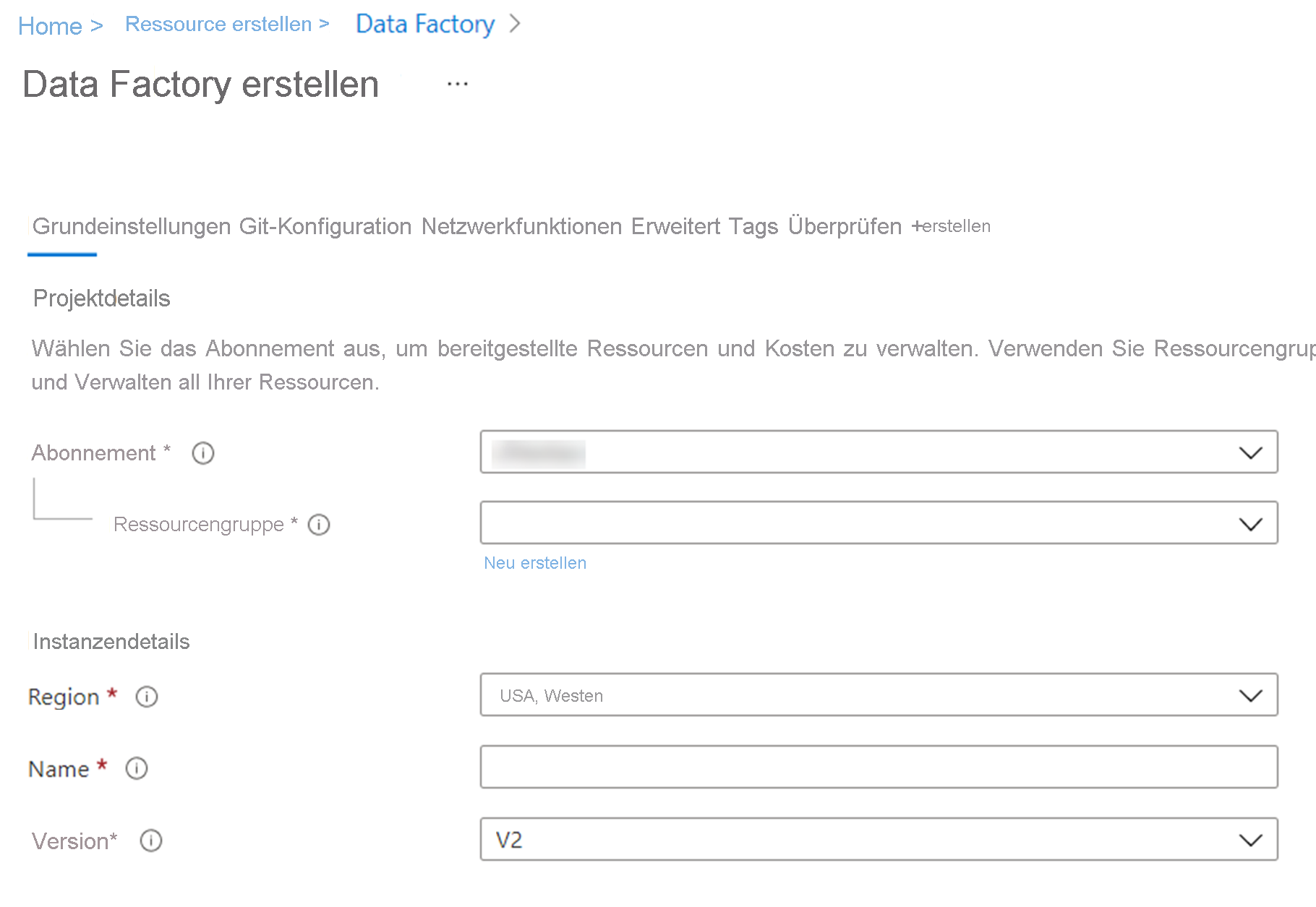The height and width of the screenshot is (907, 1316).
Task: Open the more options ellipsis beside title
Action: point(458,84)
